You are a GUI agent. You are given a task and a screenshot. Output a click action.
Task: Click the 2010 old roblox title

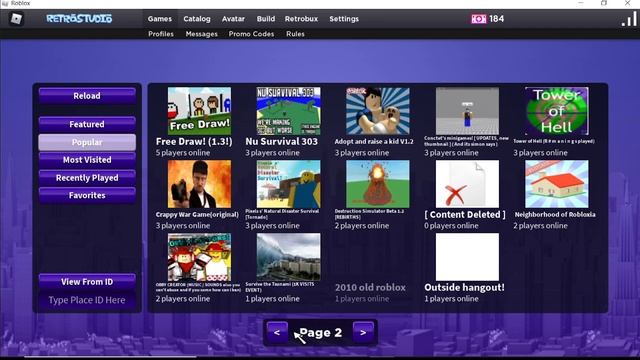(x=370, y=287)
